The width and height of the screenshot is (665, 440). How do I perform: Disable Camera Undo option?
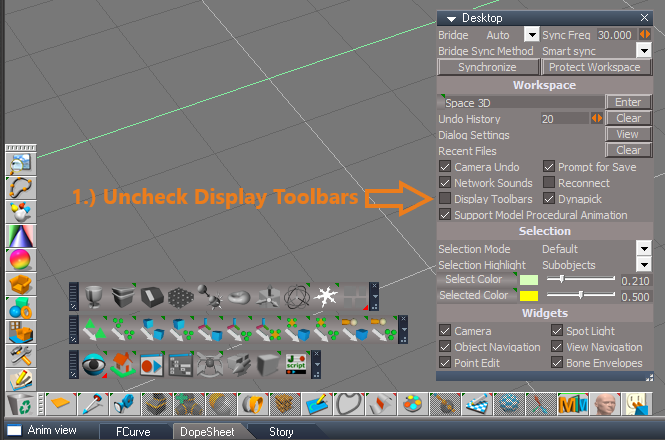445,166
